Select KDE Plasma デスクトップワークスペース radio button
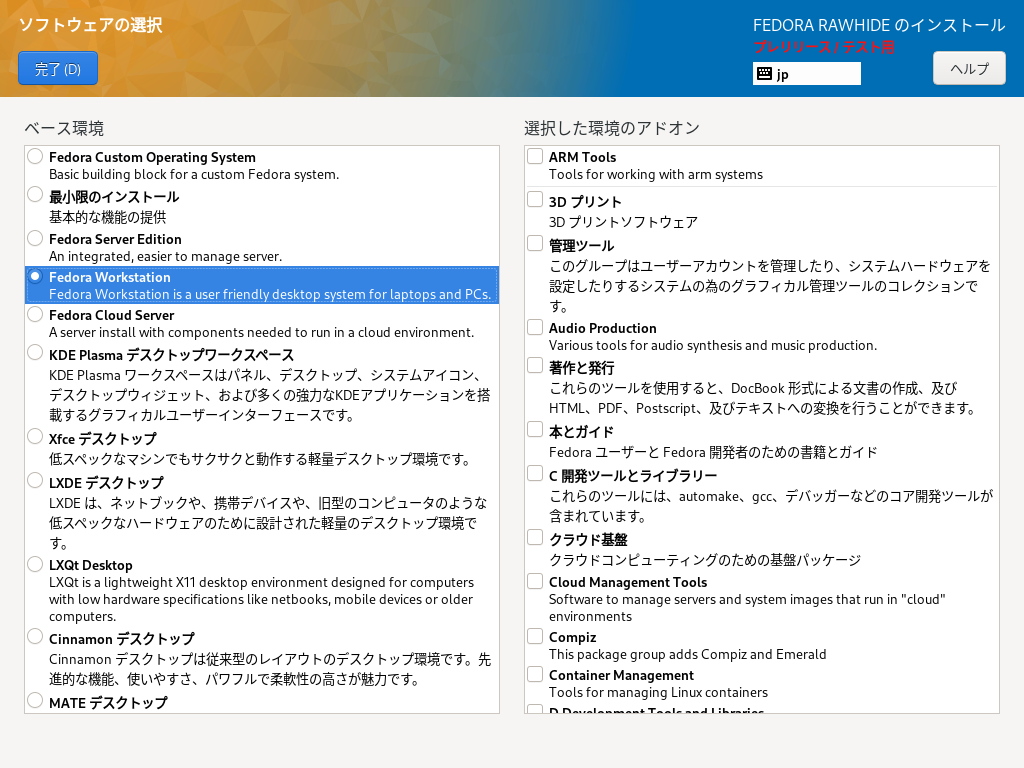This screenshot has height=768, width=1024. click(35, 353)
